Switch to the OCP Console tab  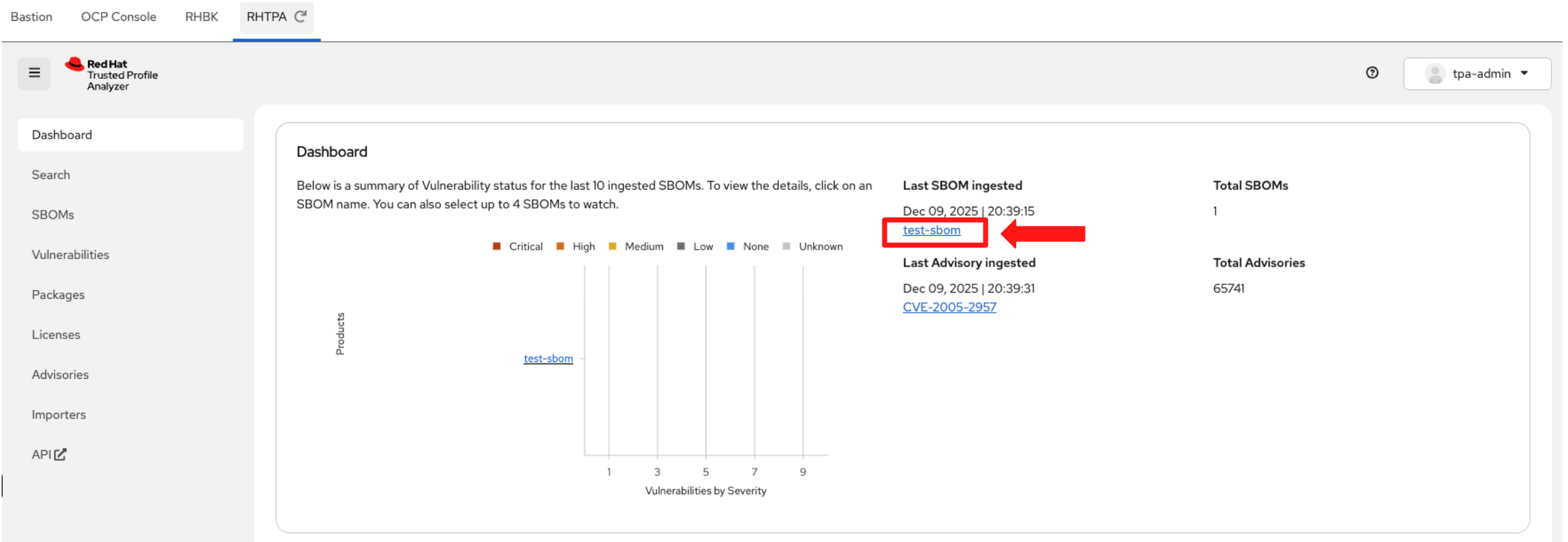tap(119, 17)
